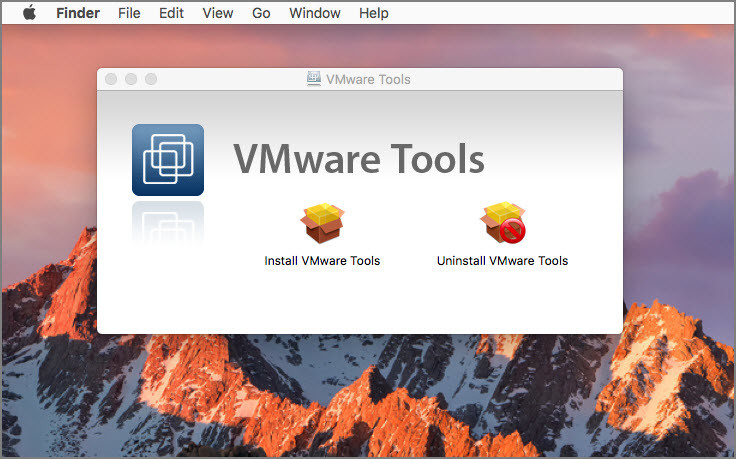
Task: Click the large blue VMware logo icon
Action: (x=168, y=160)
